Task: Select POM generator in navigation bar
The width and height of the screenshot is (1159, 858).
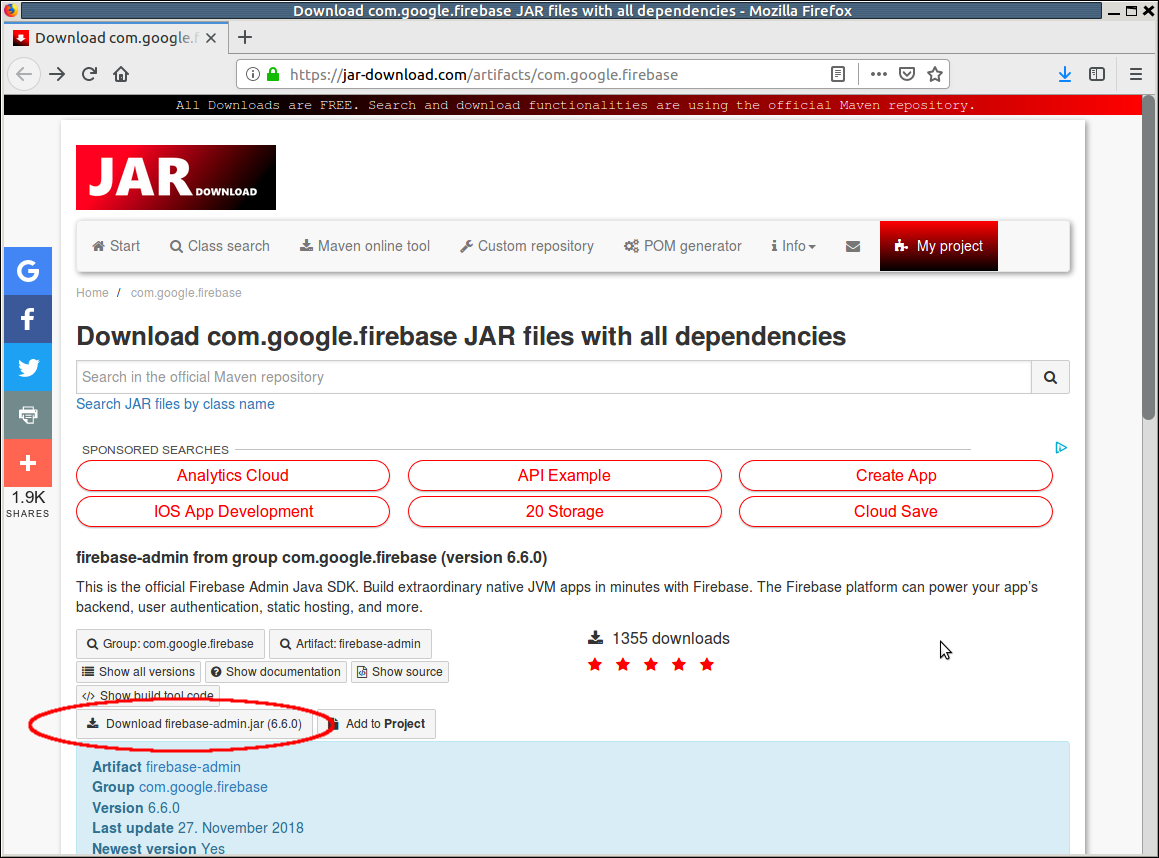Action: (683, 246)
